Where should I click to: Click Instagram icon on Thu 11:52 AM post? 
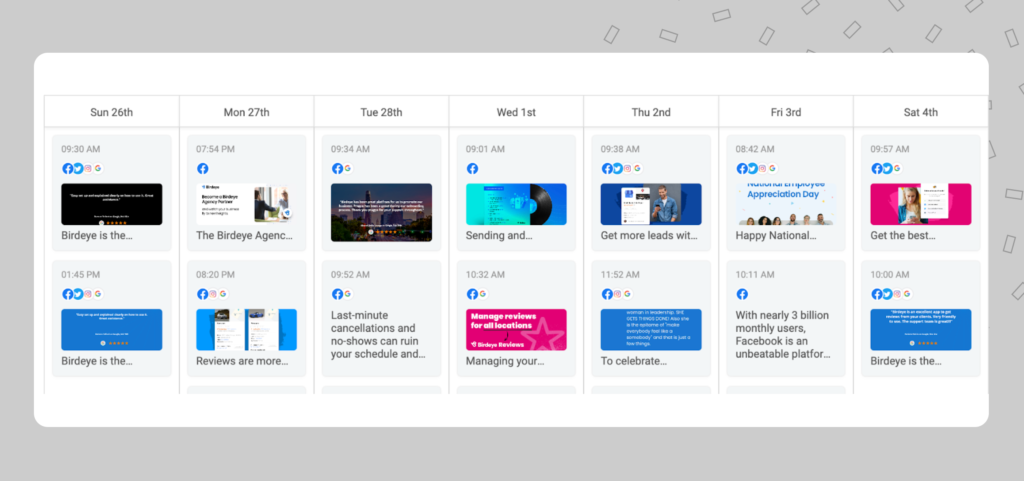coord(617,294)
